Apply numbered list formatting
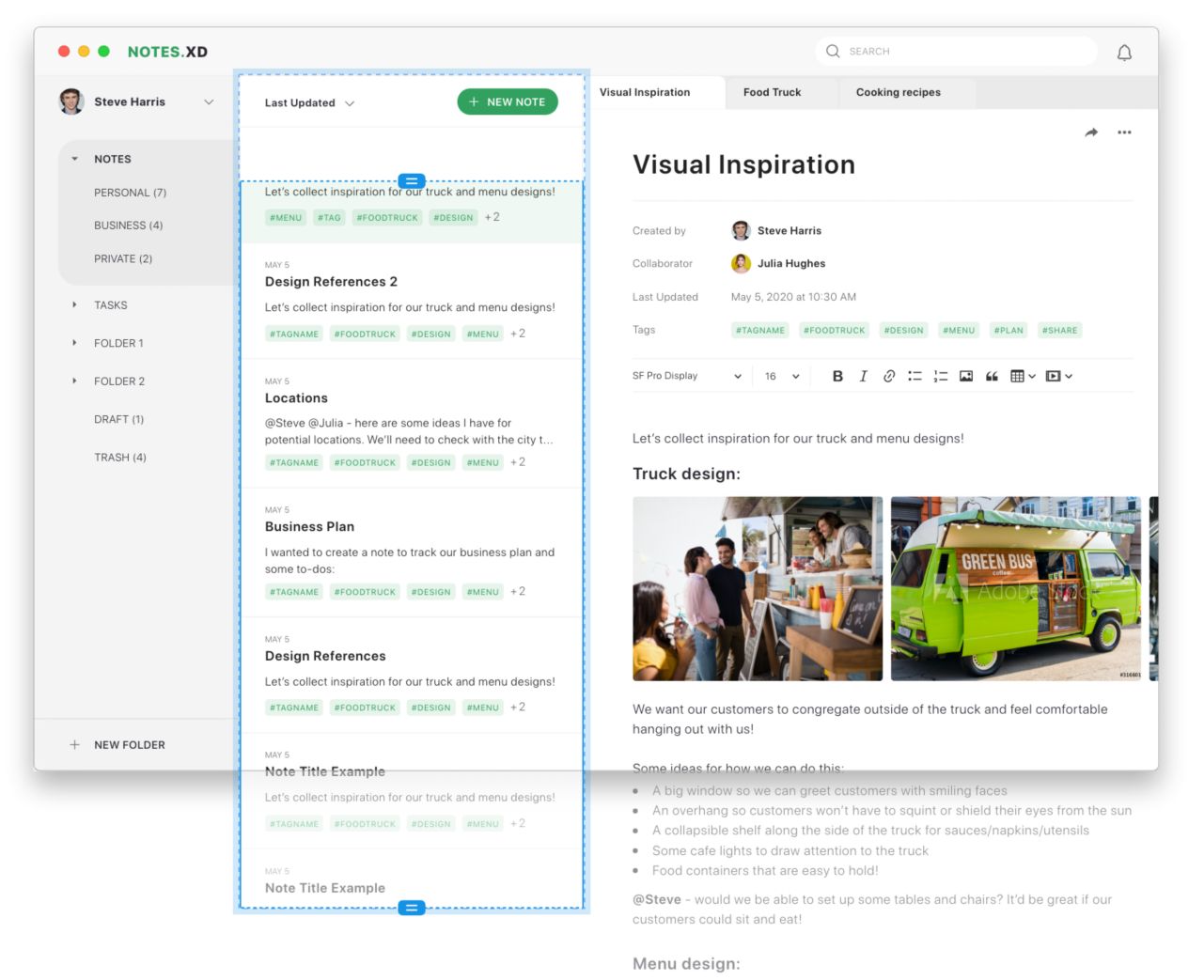The width and height of the screenshot is (1204, 980). click(940, 376)
